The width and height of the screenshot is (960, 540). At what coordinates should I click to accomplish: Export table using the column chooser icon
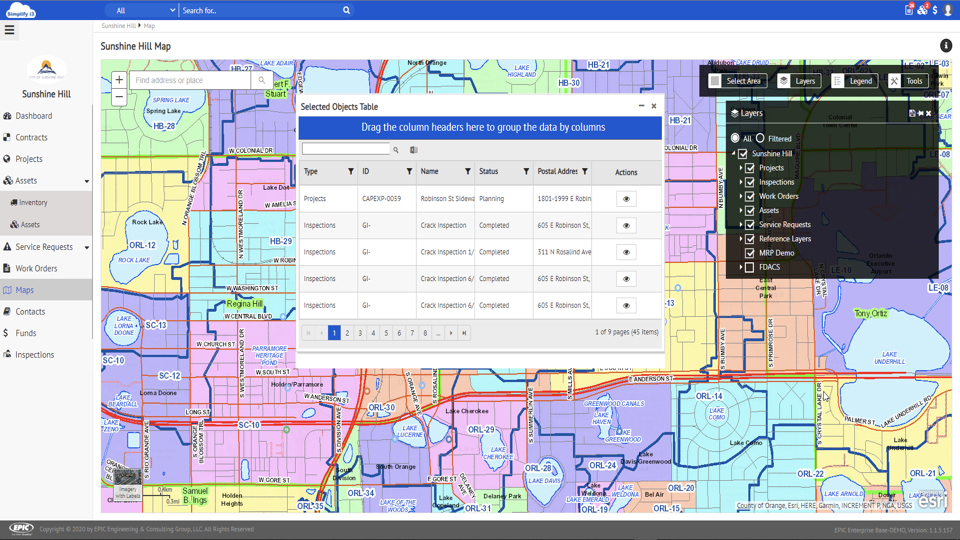(x=414, y=150)
